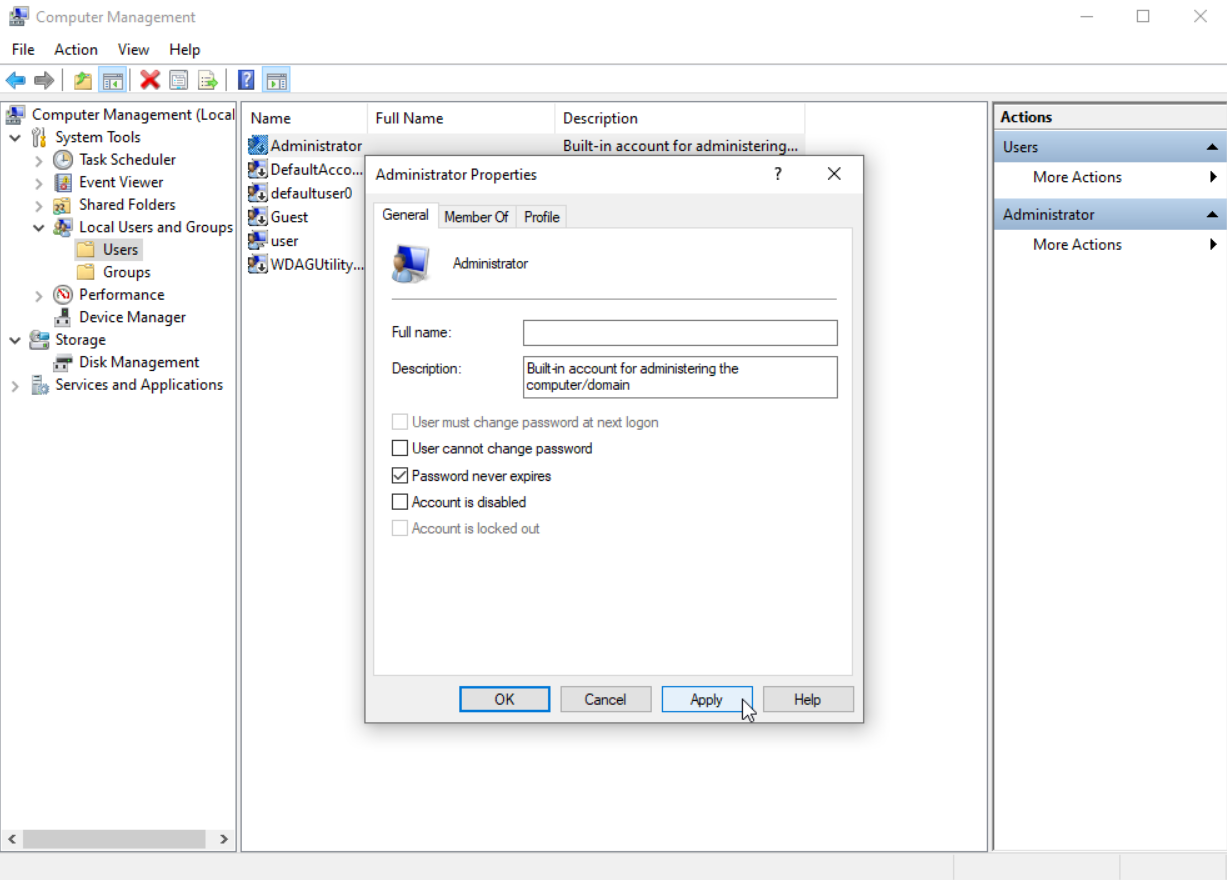The image size is (1227, 880).
Task: Click the dialog's question mark help icon
Action: (x=778, y=174)
